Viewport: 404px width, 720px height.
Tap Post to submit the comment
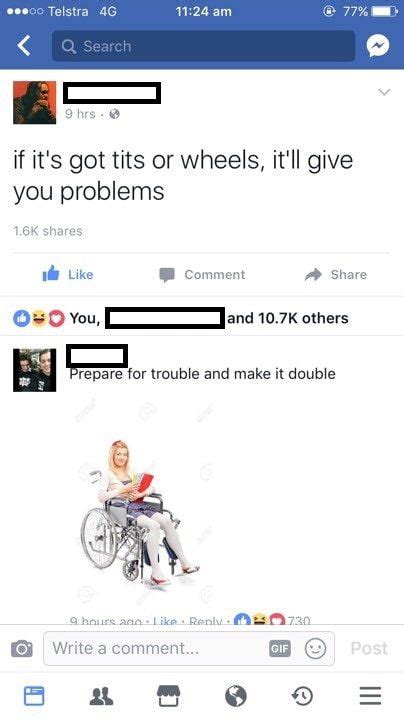369,648
